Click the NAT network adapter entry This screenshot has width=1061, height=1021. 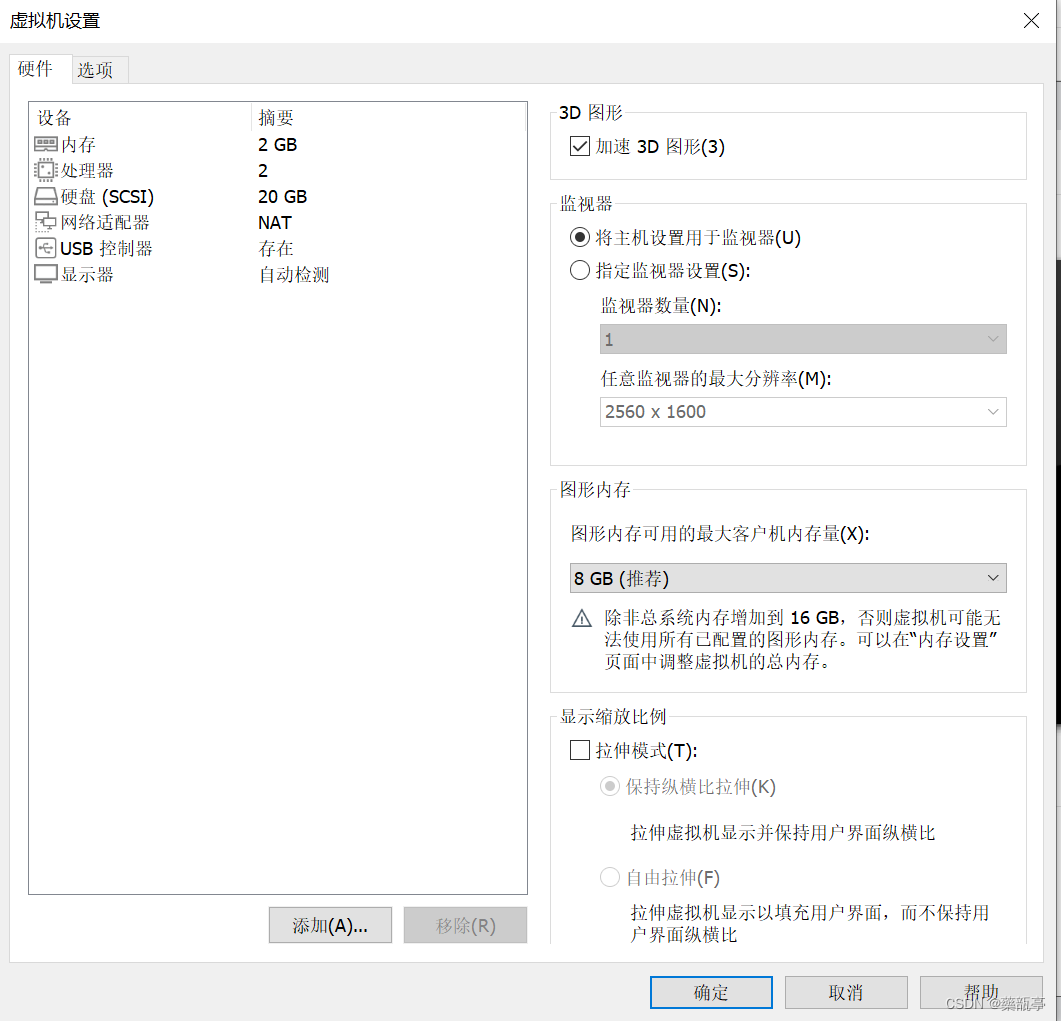pyautogui.click(x=274, y=222)
